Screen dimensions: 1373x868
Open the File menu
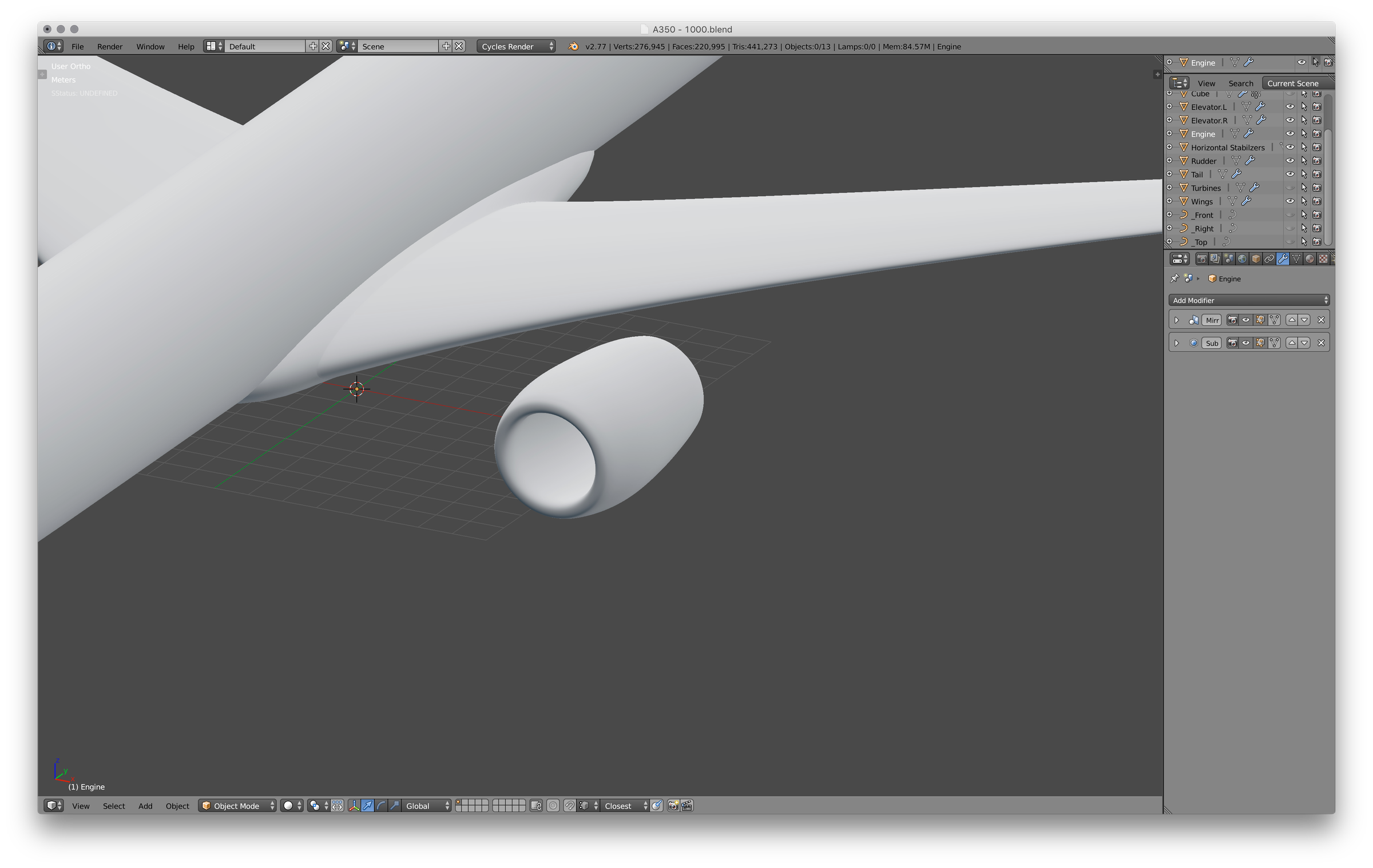[78, 46]
